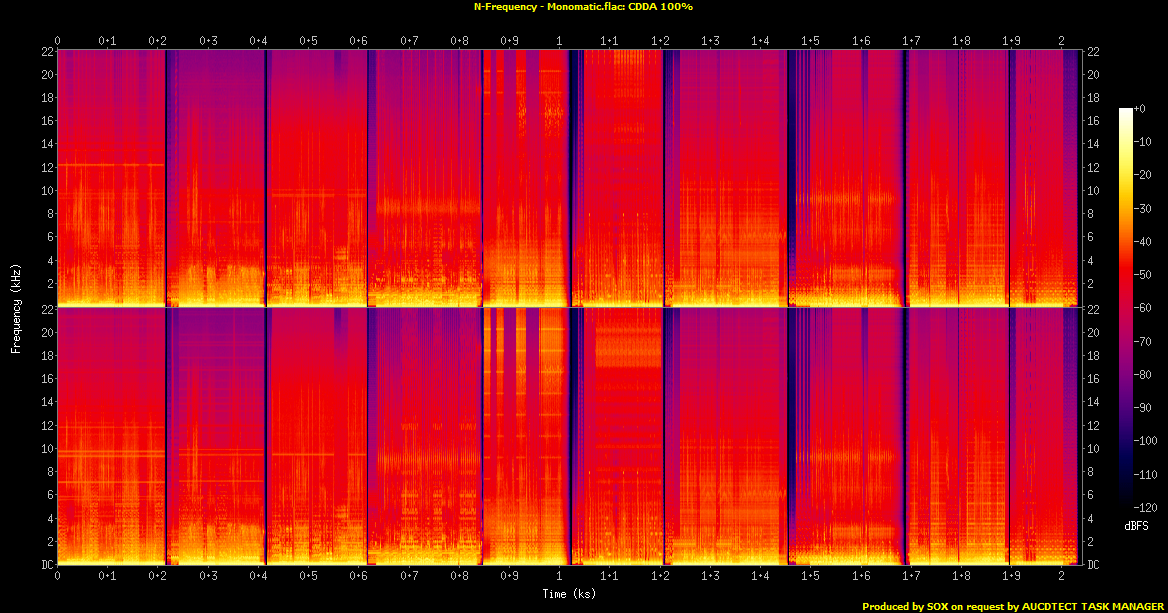The height and width of the screenshot is (613, 1168).
Task: Pick the 2 ks marker on bottom time axis
Action: [1061, 577]
